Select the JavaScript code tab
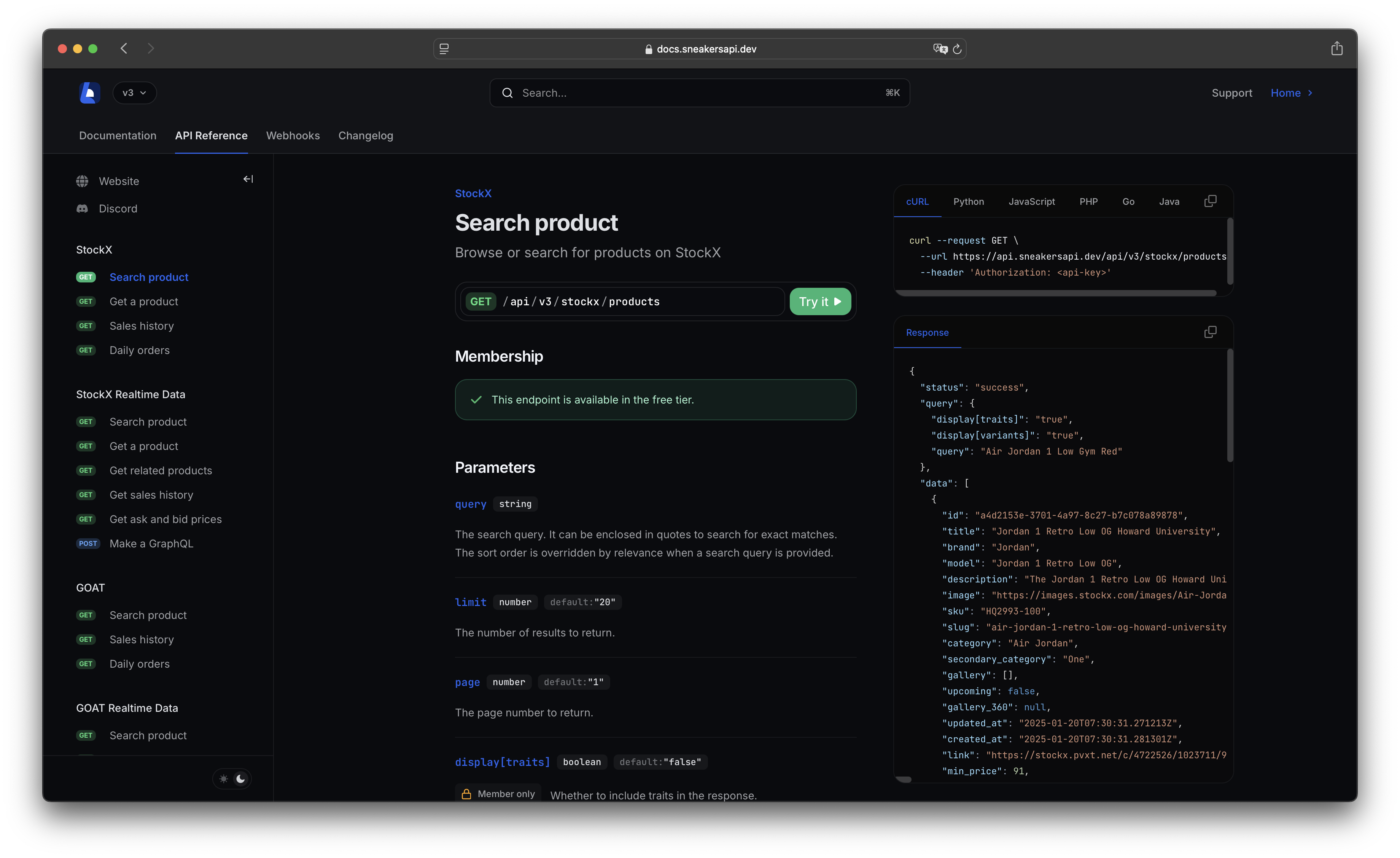This screenshot has width=1400, height=858. [x=1031, y=202]
